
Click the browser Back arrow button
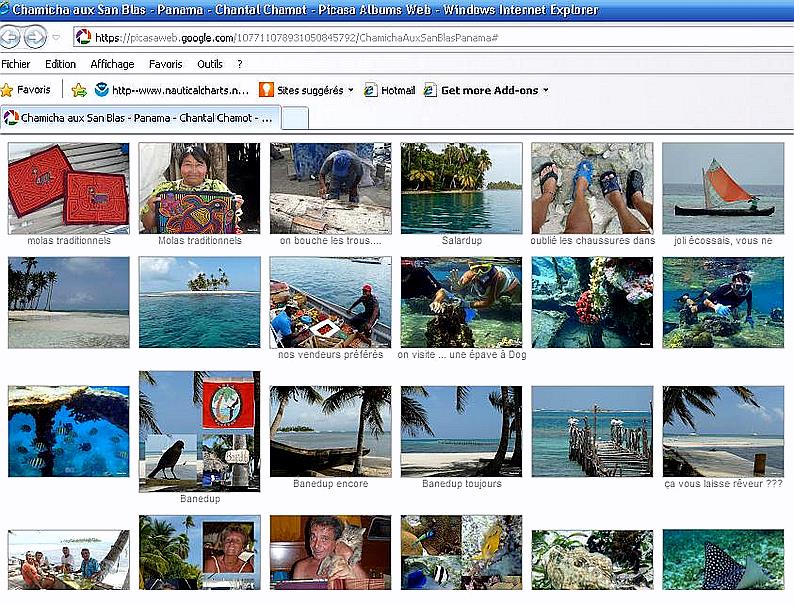pyautogui.click(x=10, y=38)
